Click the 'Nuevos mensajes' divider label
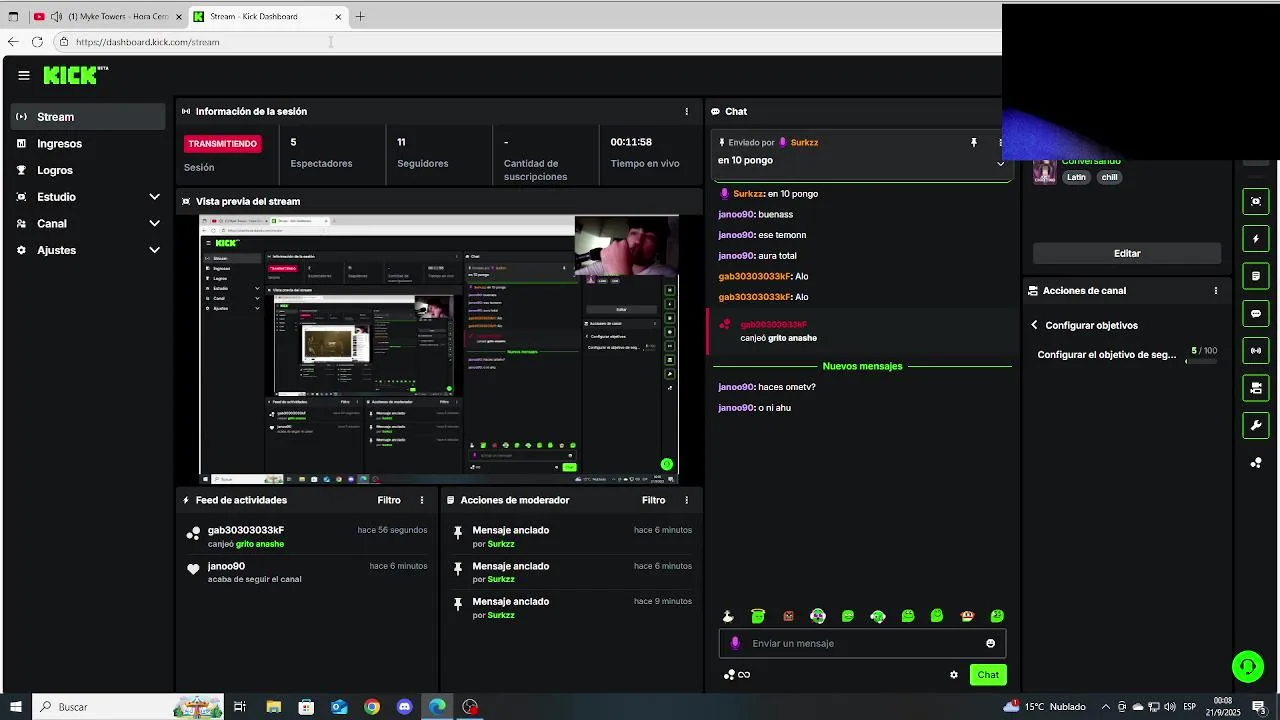Screen dimensions: 1280x720 [x=862, y=367]
